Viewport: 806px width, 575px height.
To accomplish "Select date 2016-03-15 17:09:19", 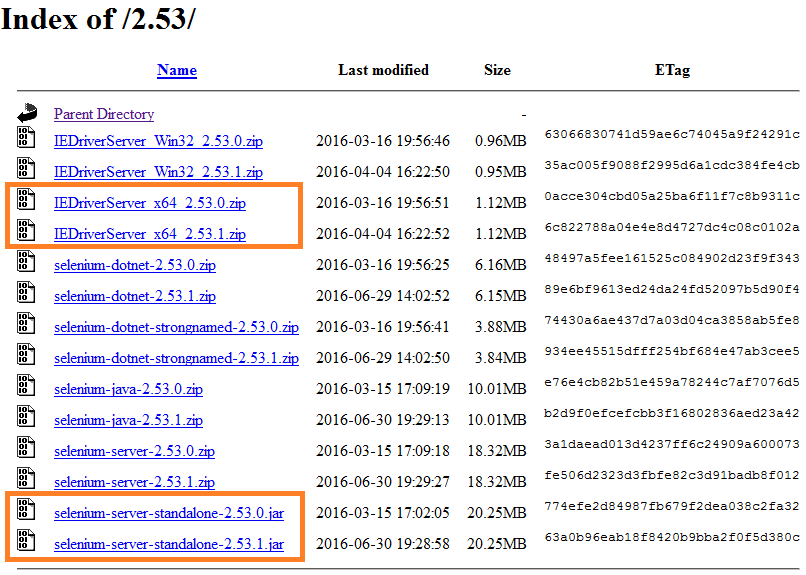I will coord(383,389).
